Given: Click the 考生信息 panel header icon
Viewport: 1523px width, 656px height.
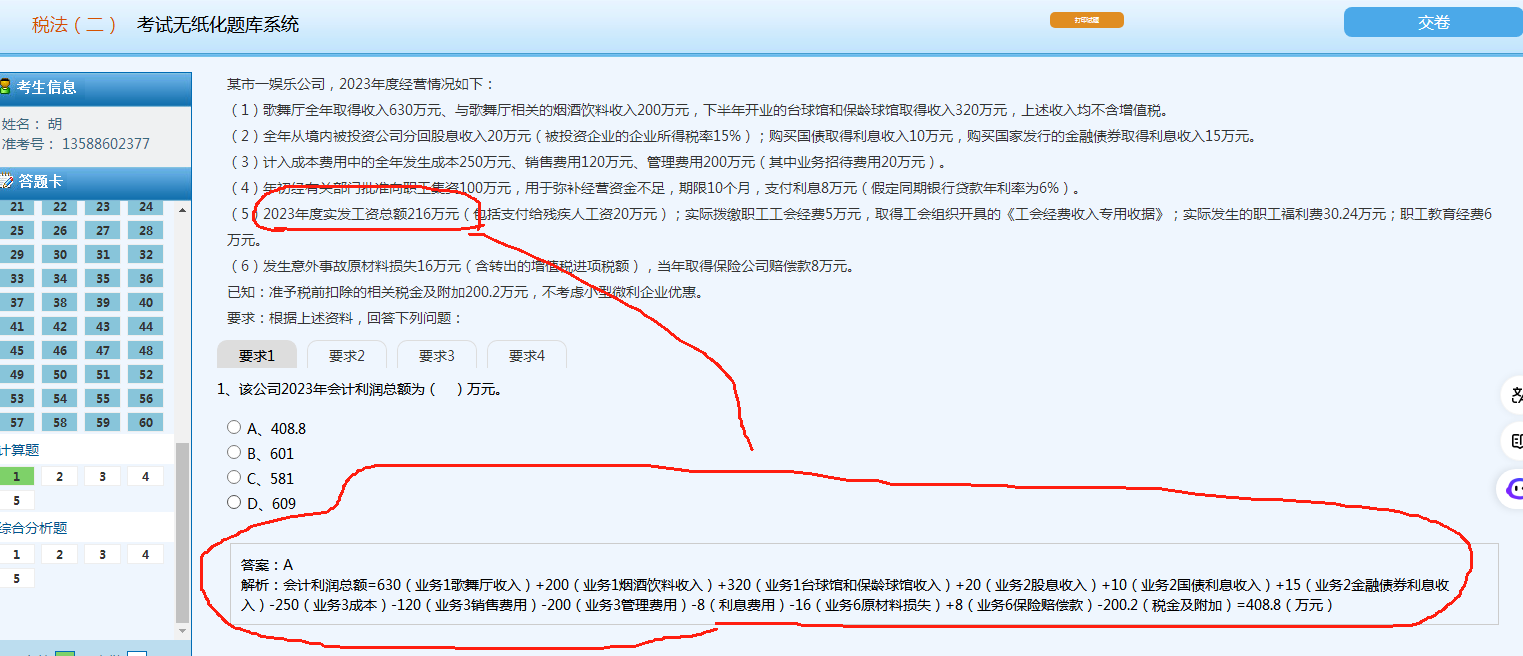Looking at the screenshot, I should (x=5, y=87).
